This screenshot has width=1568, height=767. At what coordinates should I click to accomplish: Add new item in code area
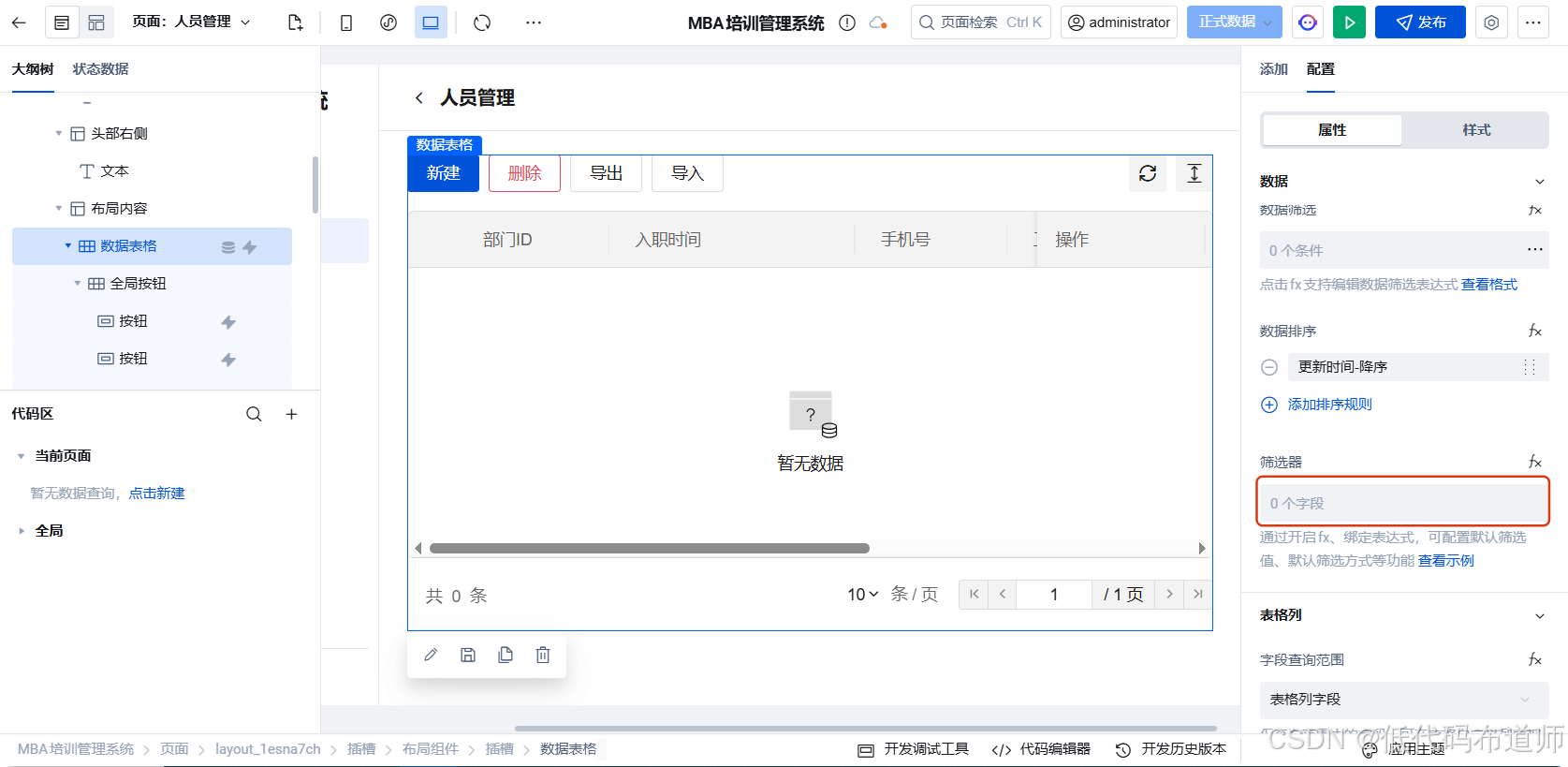coord(292,414)
